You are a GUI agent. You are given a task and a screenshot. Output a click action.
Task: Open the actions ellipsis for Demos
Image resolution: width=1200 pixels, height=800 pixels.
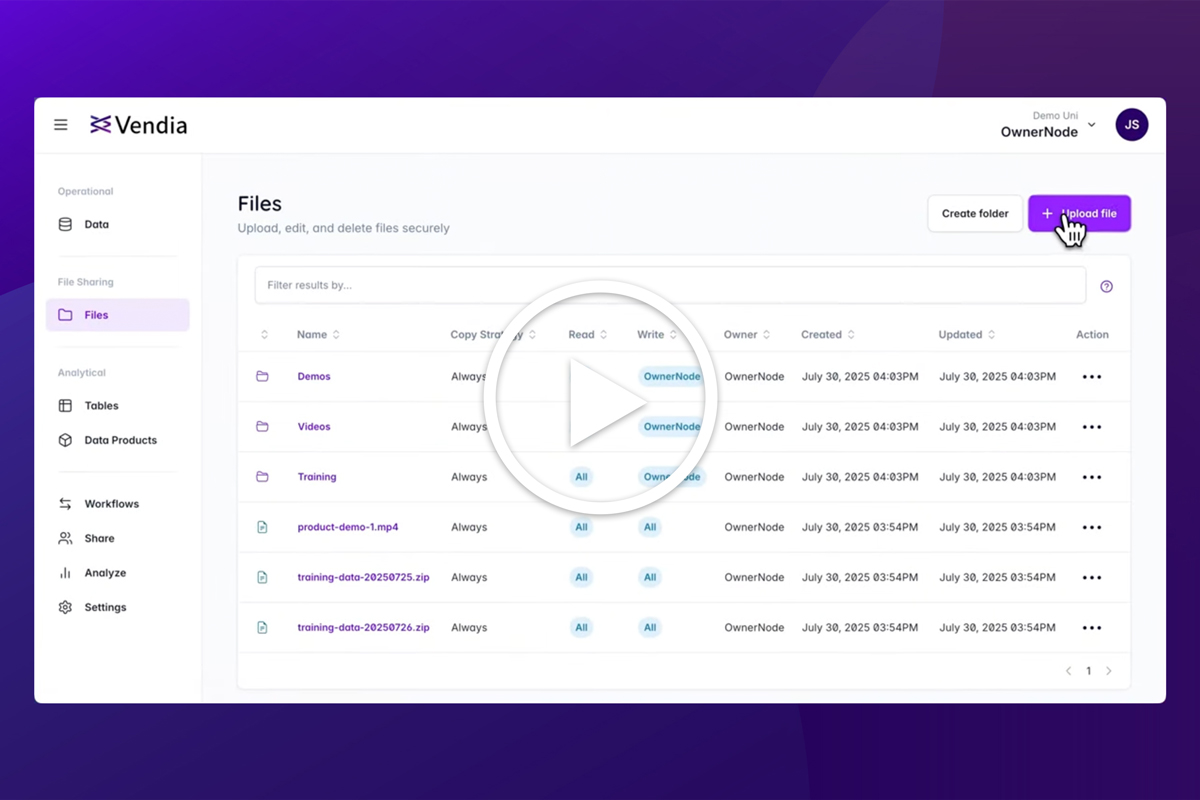coord(1092,377)
